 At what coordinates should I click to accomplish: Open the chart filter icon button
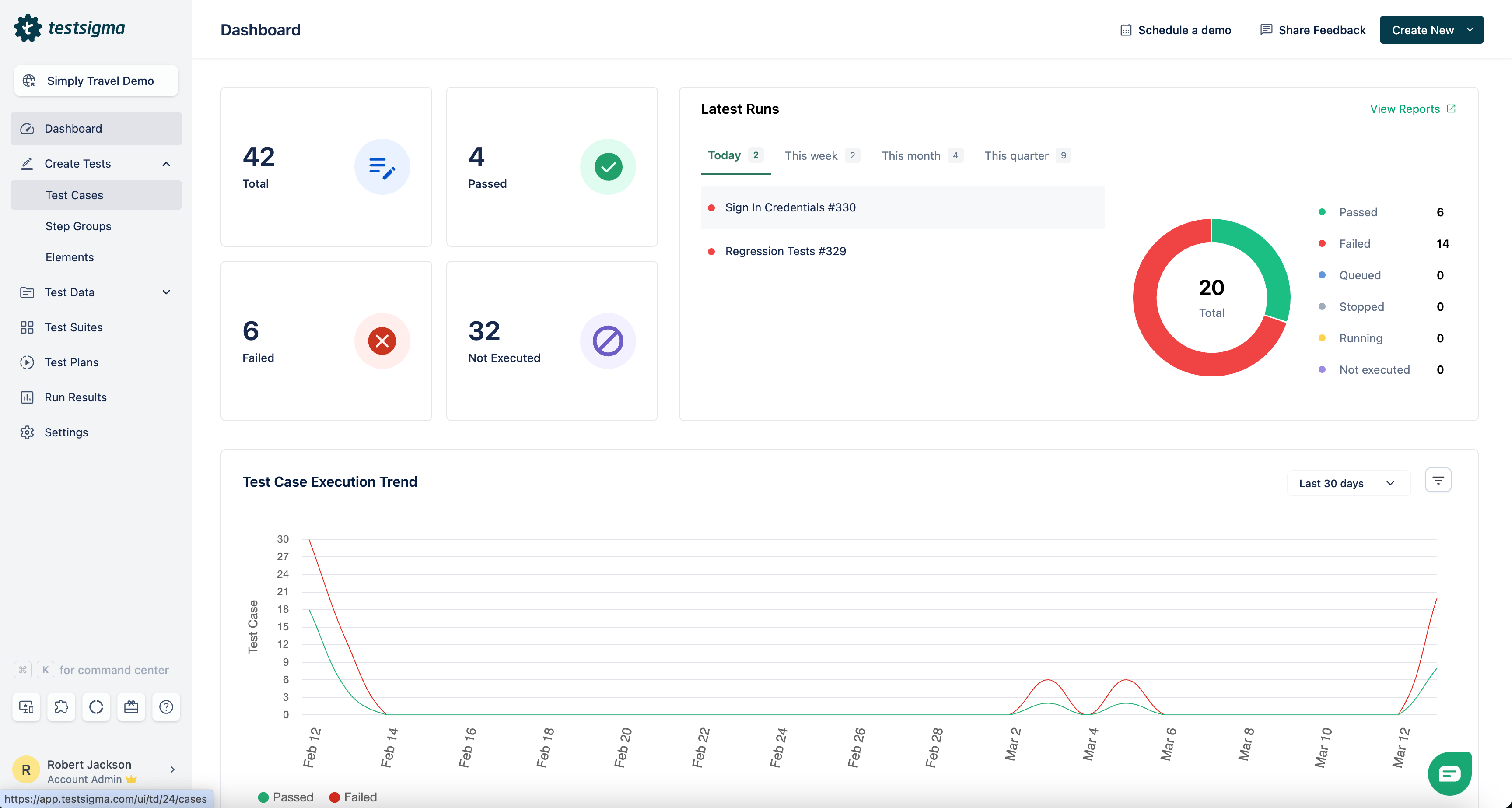tap(1438, 480)
